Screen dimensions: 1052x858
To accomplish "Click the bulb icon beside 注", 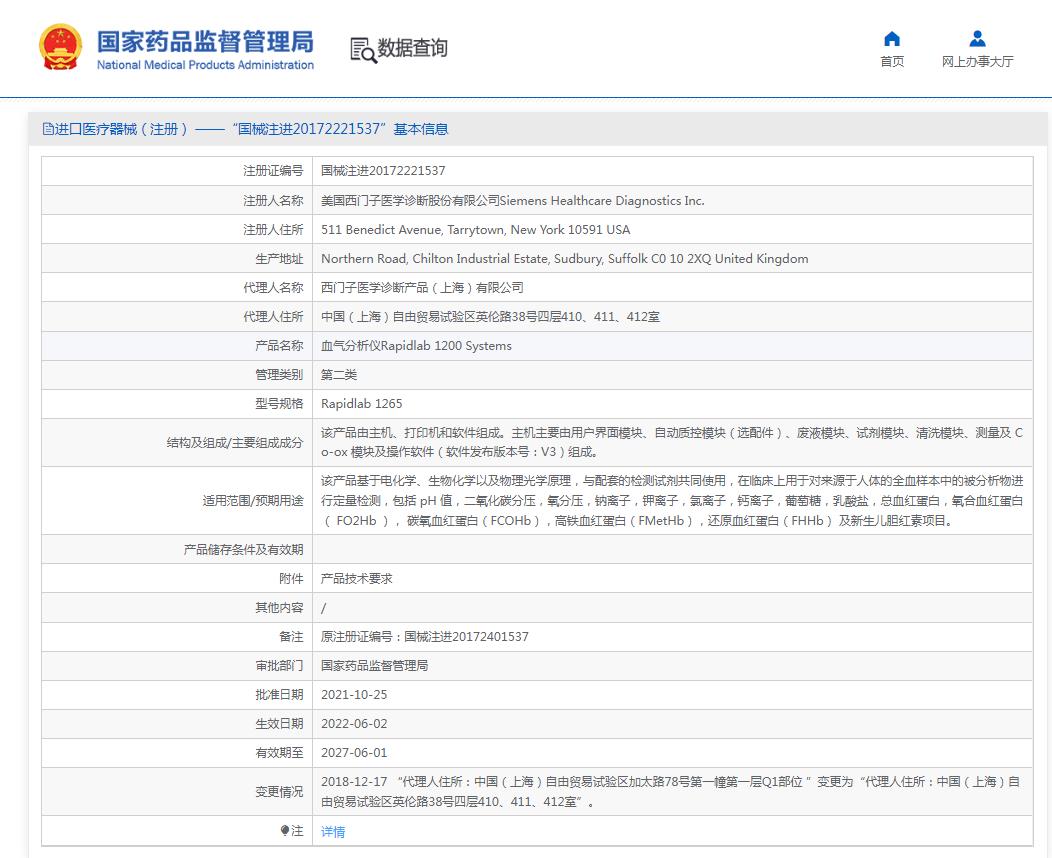I will (x=284, y=830).
